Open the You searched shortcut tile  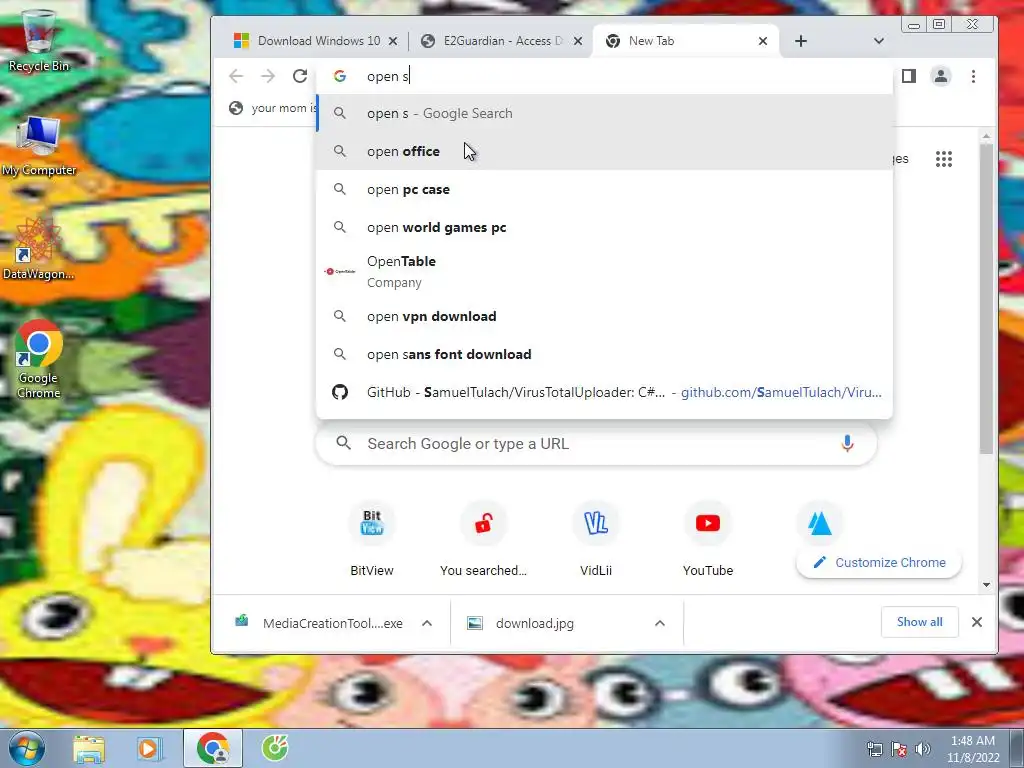tap(483, 539)
